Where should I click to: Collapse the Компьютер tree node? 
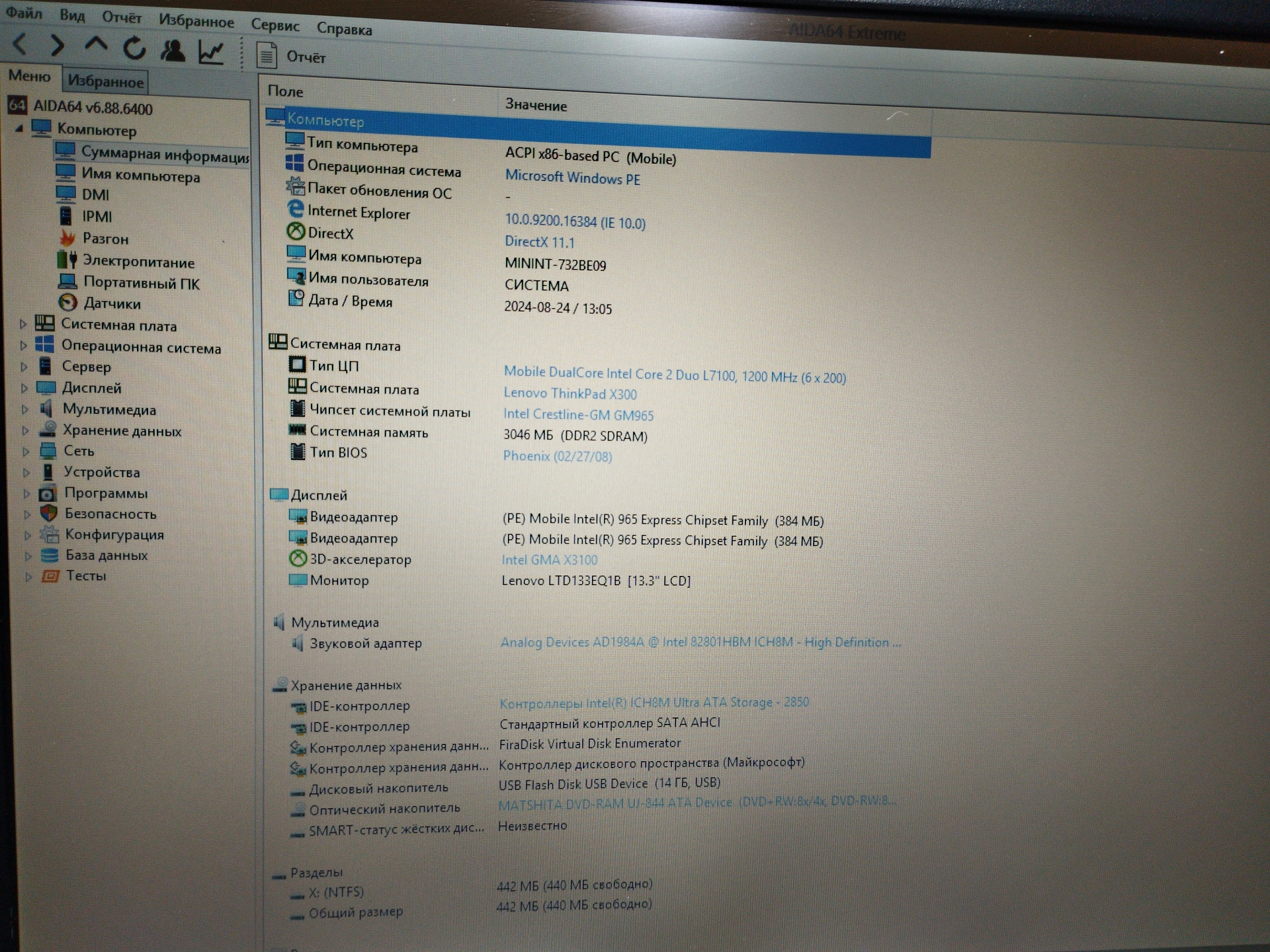[19, 128]
